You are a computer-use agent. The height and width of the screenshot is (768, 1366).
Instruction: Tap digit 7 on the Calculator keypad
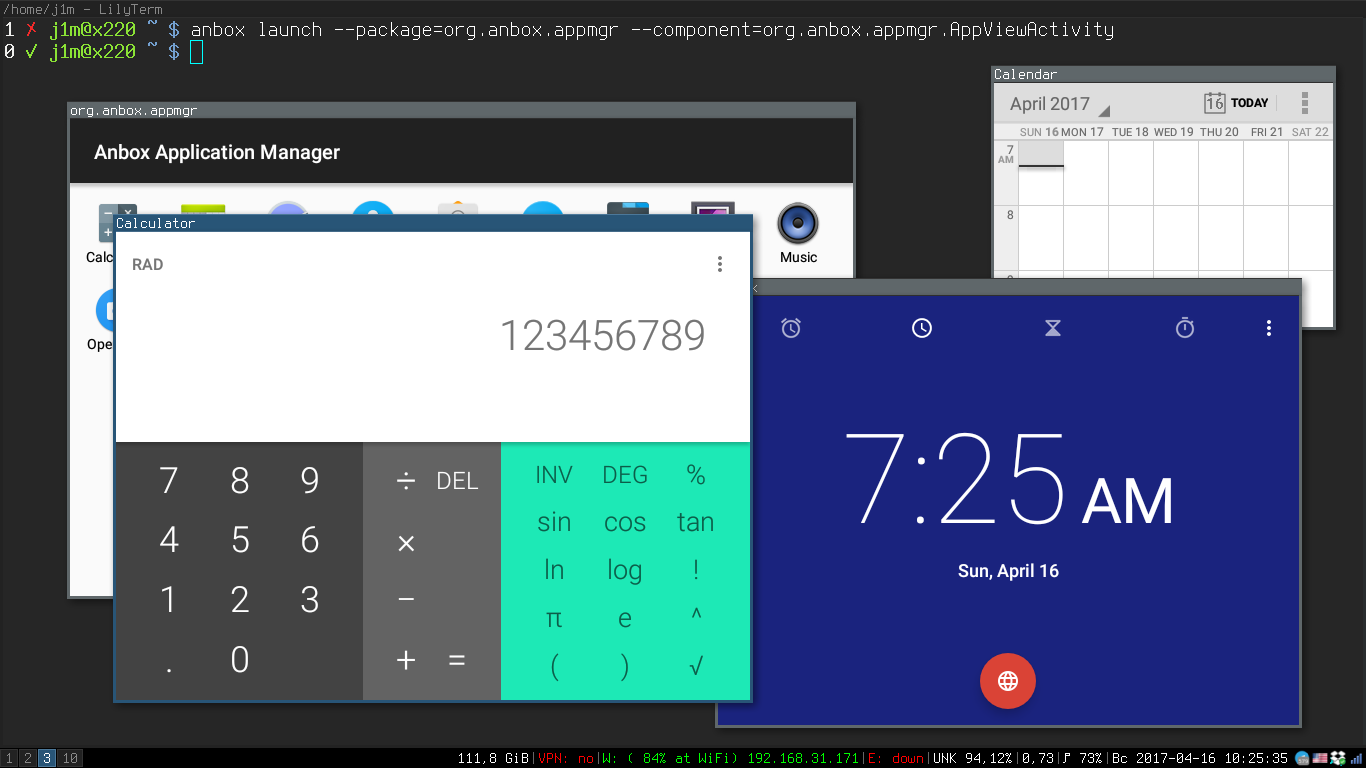pos(169,481)
